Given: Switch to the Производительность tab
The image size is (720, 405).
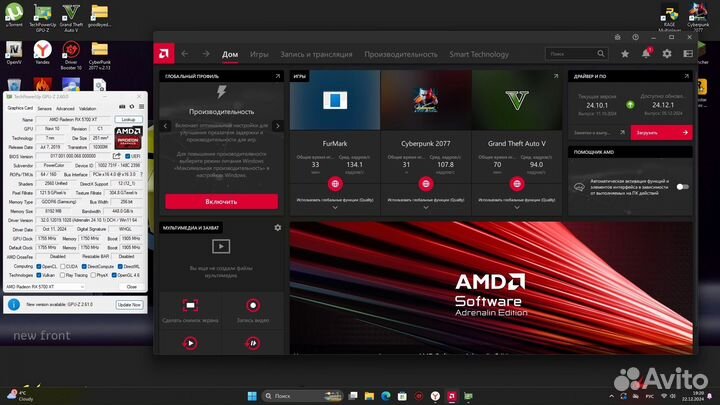Looking at the screenshot, I should point(401,54).
